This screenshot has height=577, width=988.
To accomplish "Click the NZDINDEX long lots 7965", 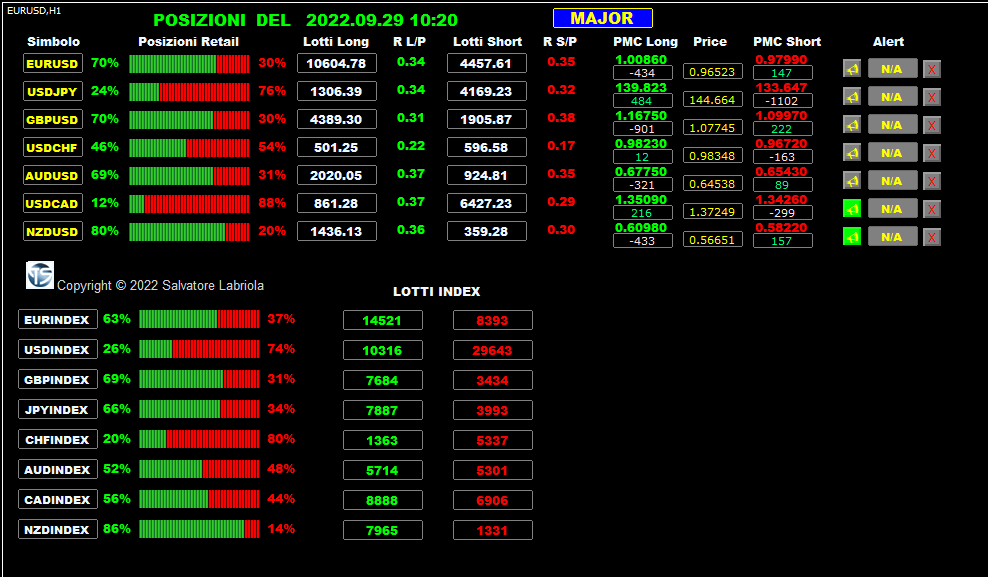I will [382, 530].
